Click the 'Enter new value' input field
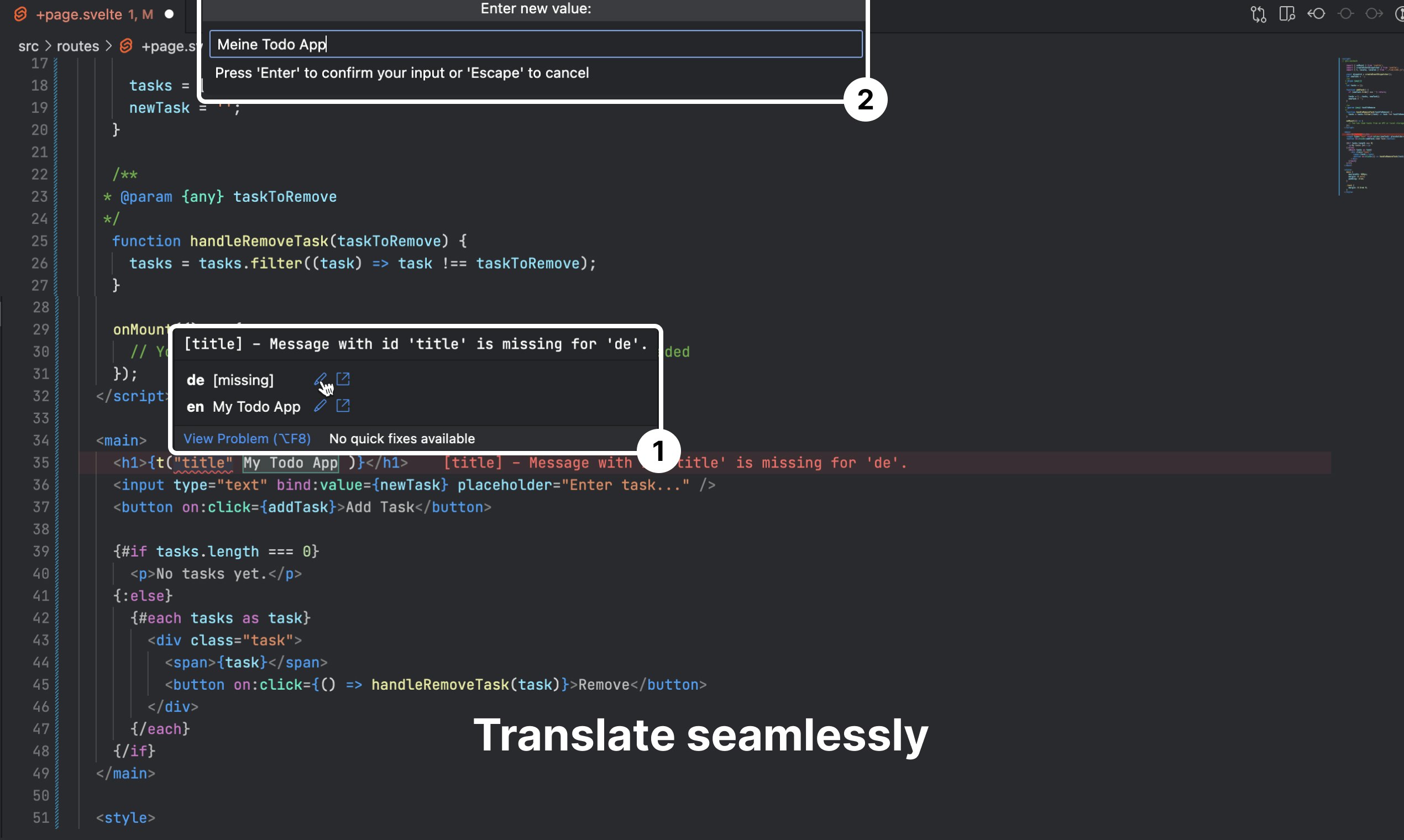The width and height of the screenshot is (1404, 840). [x=536, y=44]
